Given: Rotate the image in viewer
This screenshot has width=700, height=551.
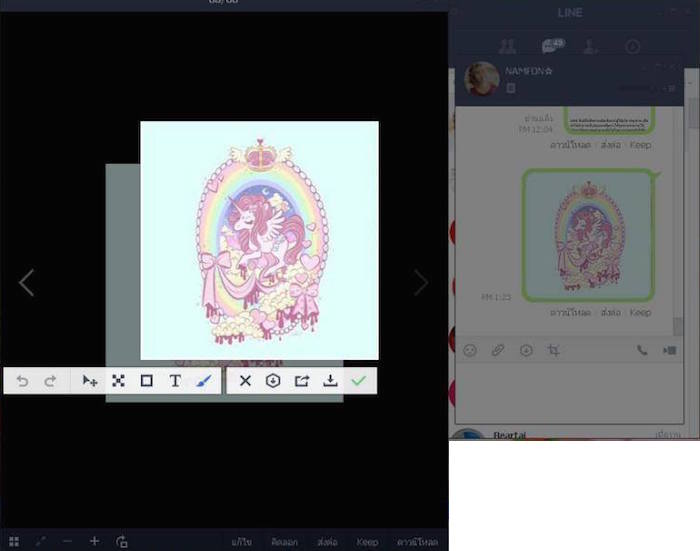Looking at the screenshot, I should click(x=121, y=542).
